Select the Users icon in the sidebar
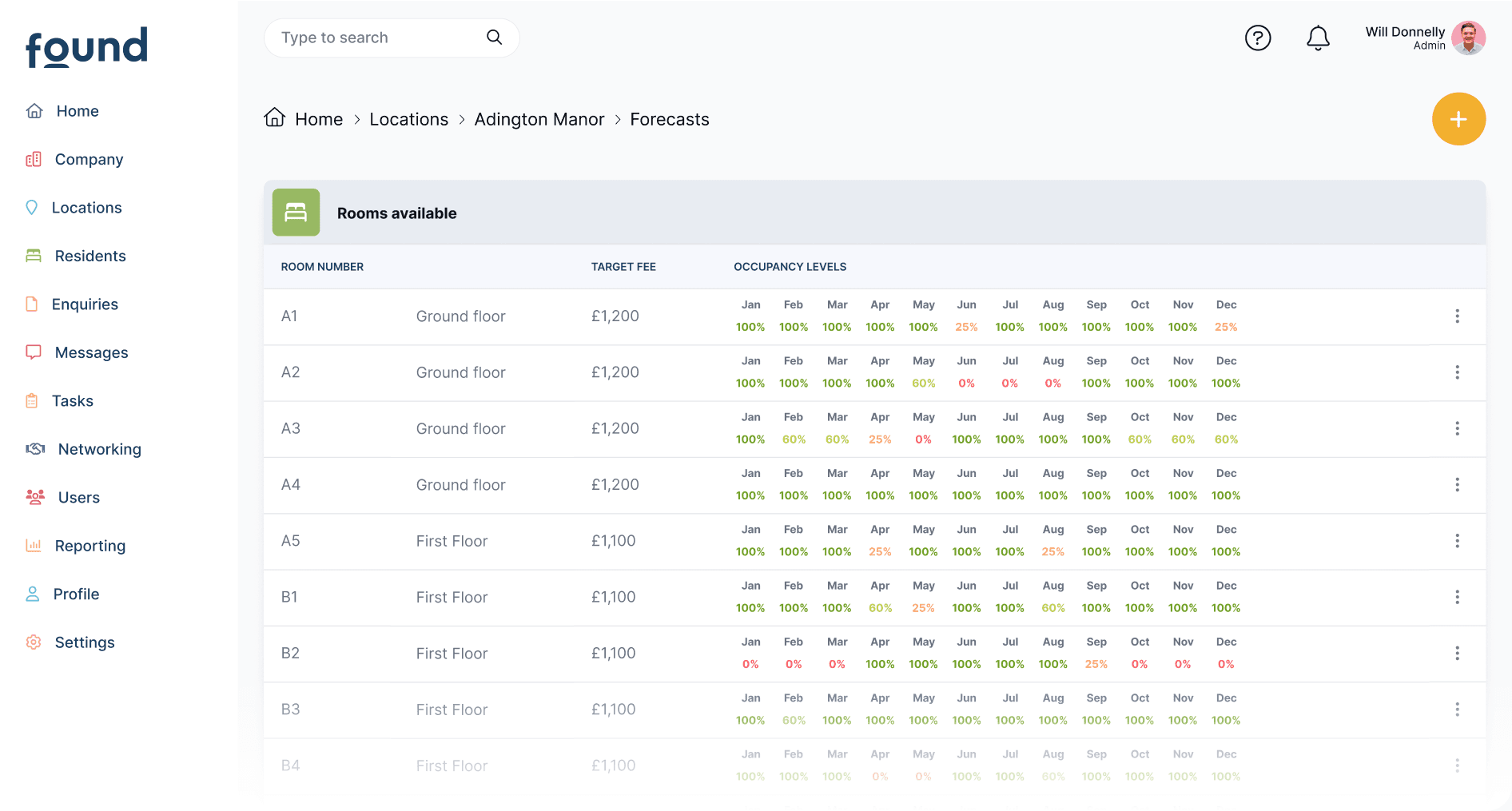This screenshot has height=811, width=1512. point(34,496)
